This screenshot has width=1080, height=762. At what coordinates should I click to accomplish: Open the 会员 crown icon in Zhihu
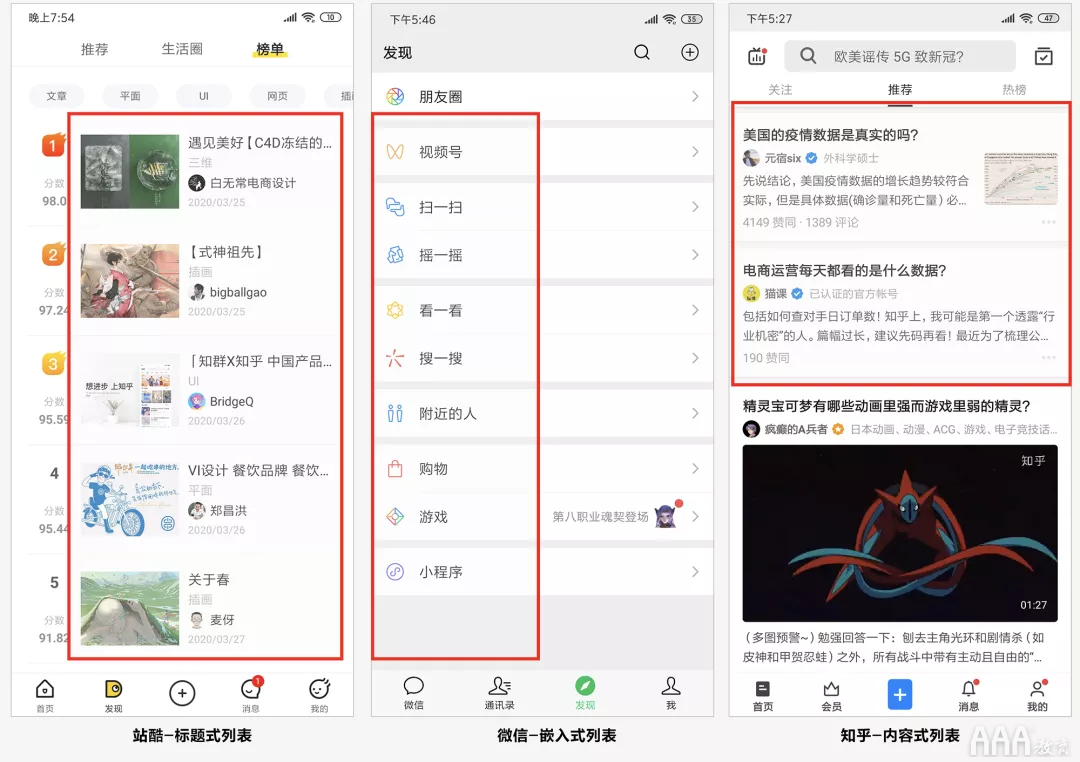click(831, 688)
